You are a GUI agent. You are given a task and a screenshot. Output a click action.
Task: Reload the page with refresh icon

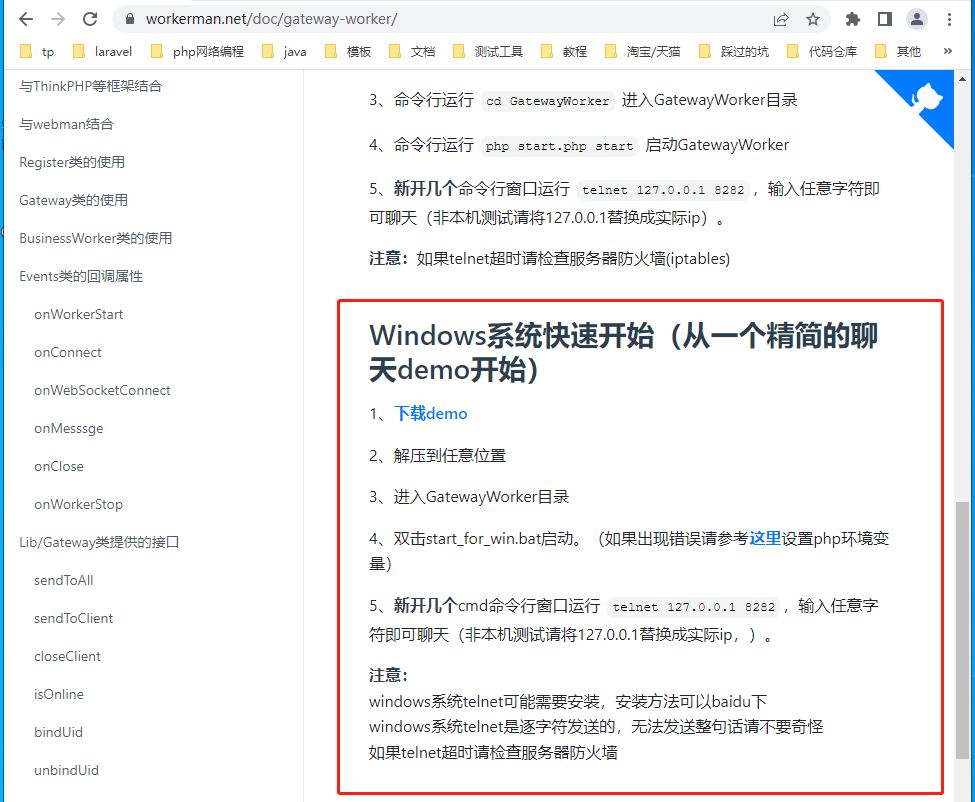click(90, 19)
